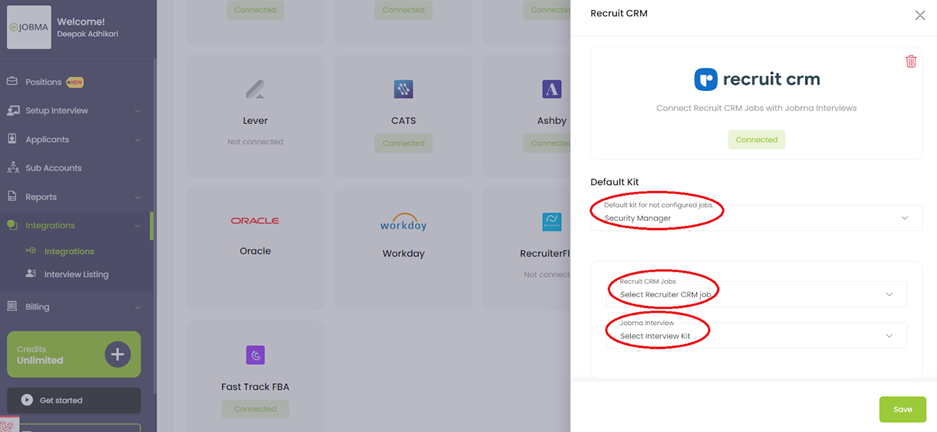
Task: Click the Connected badge under Fast Track FBA
Action: [x=255, y=409]
